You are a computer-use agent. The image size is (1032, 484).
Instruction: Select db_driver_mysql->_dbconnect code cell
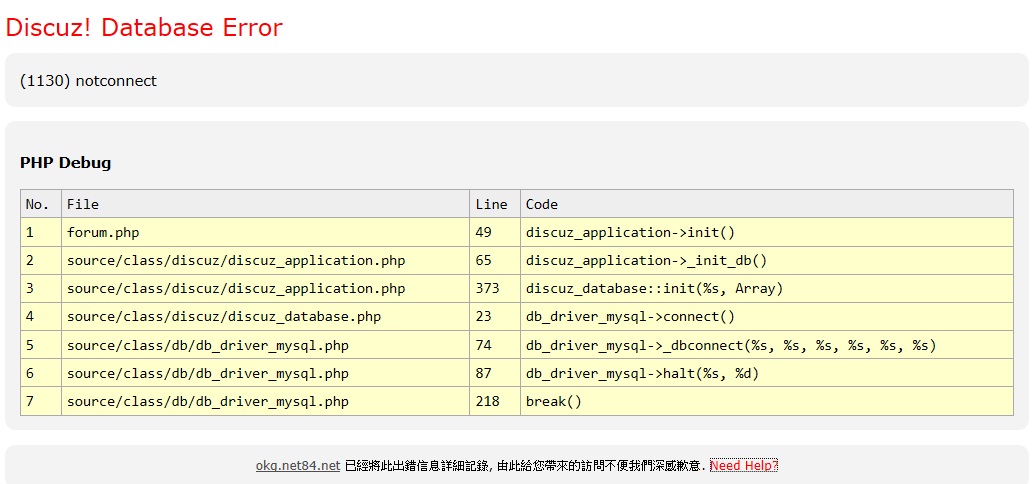[x=767, y=345]
